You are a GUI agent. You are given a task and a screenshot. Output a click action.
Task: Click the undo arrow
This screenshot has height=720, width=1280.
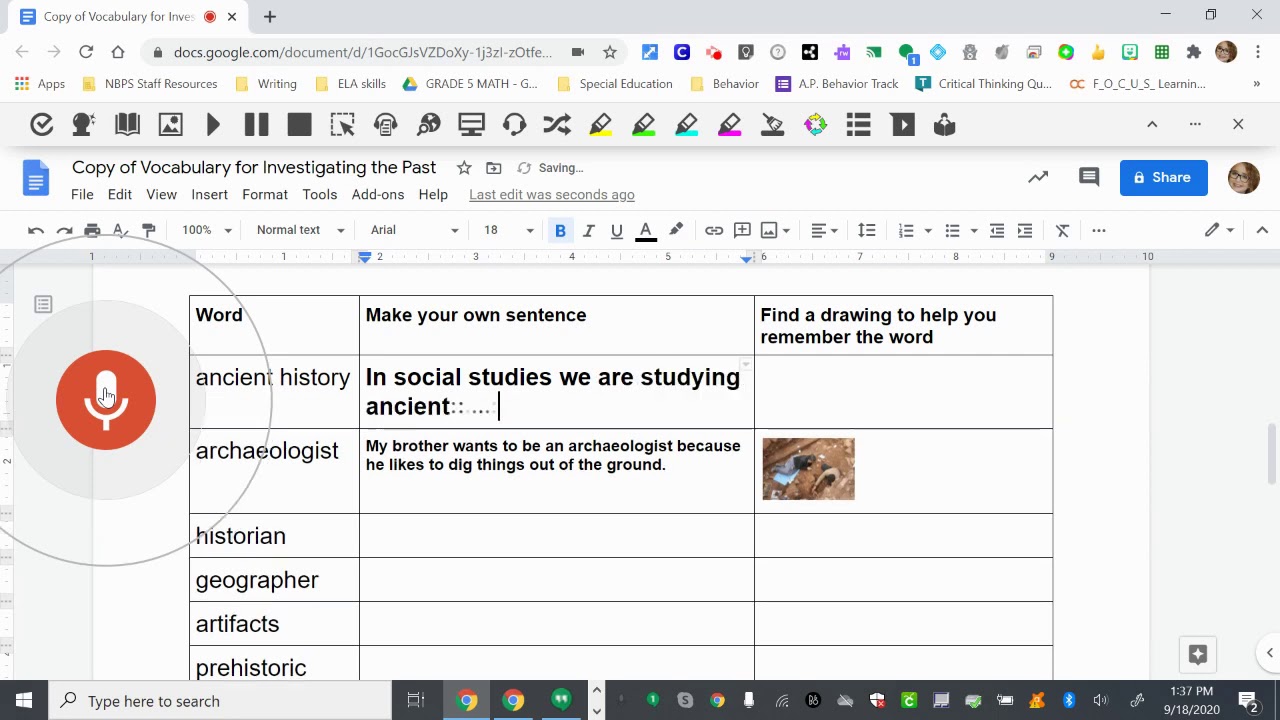[36, 230]
